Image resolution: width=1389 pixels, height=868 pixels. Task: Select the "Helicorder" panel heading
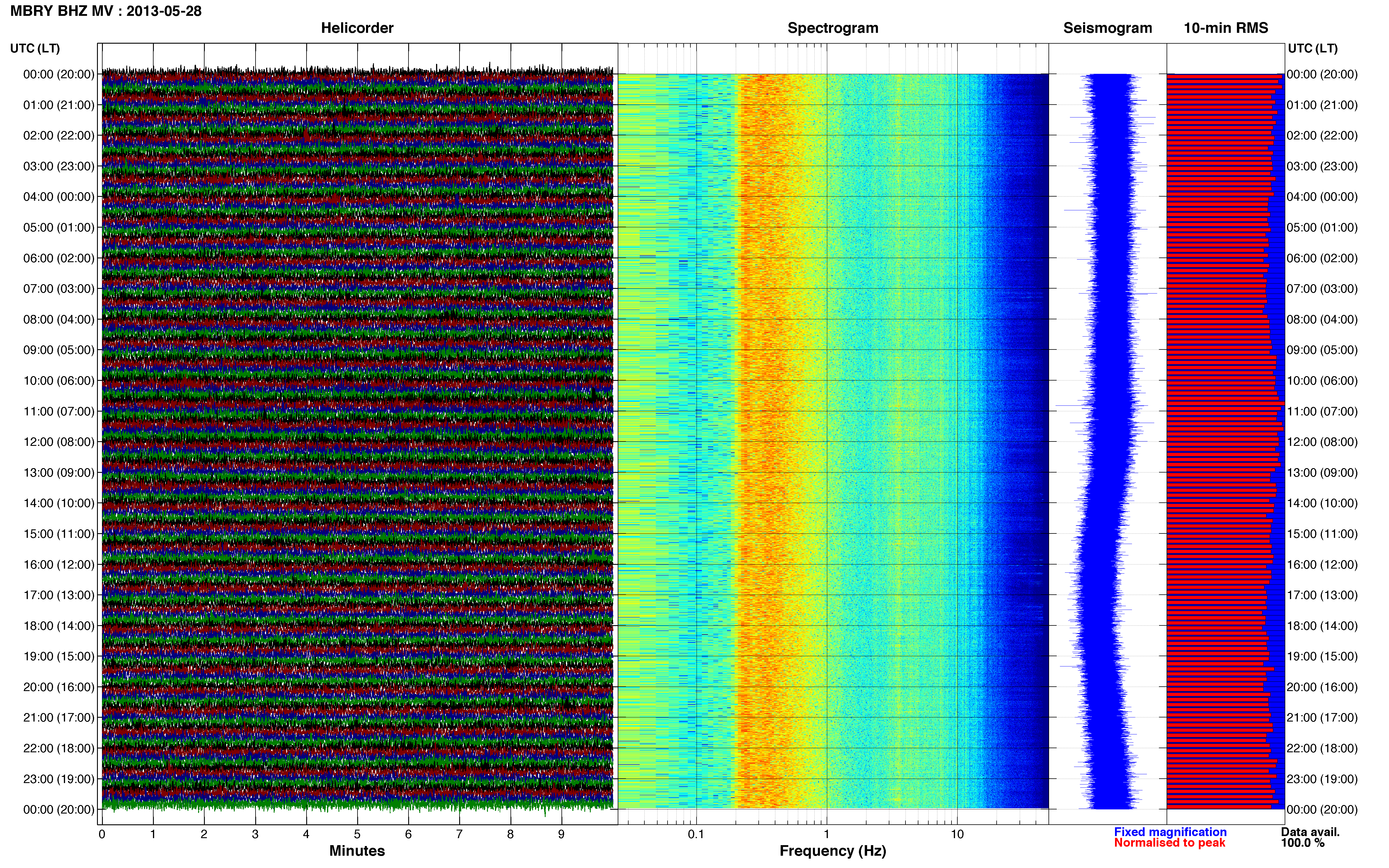357,28
